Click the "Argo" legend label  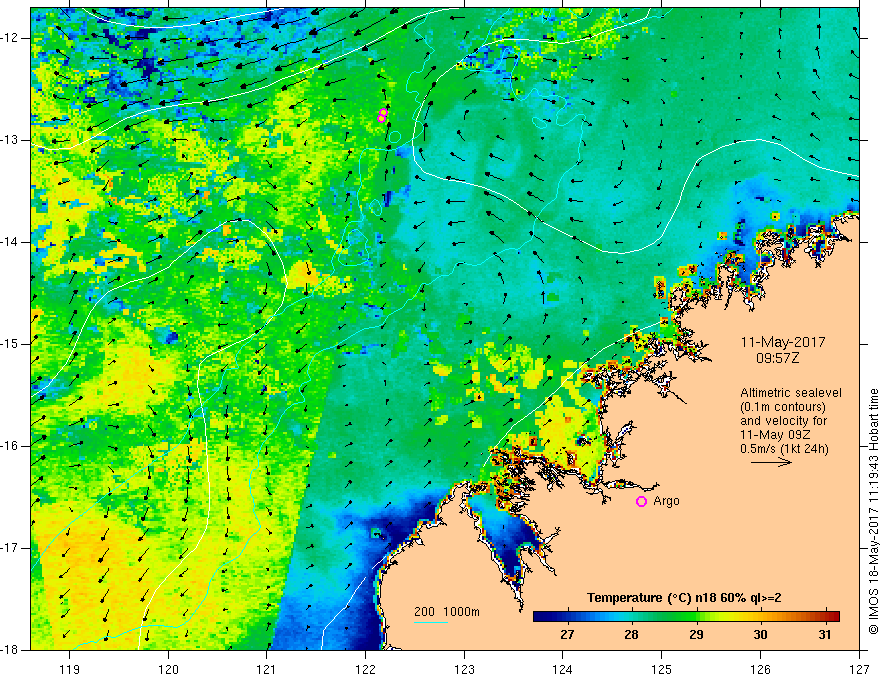[x=666, y=501]
